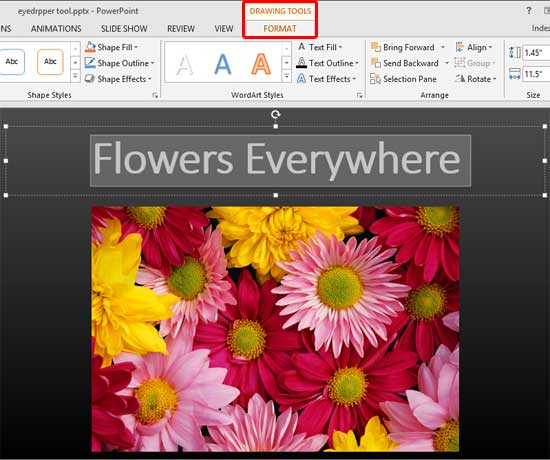Click the Text Fill letter icon
The width and height of the screenshot is (550, 460).
302,47
